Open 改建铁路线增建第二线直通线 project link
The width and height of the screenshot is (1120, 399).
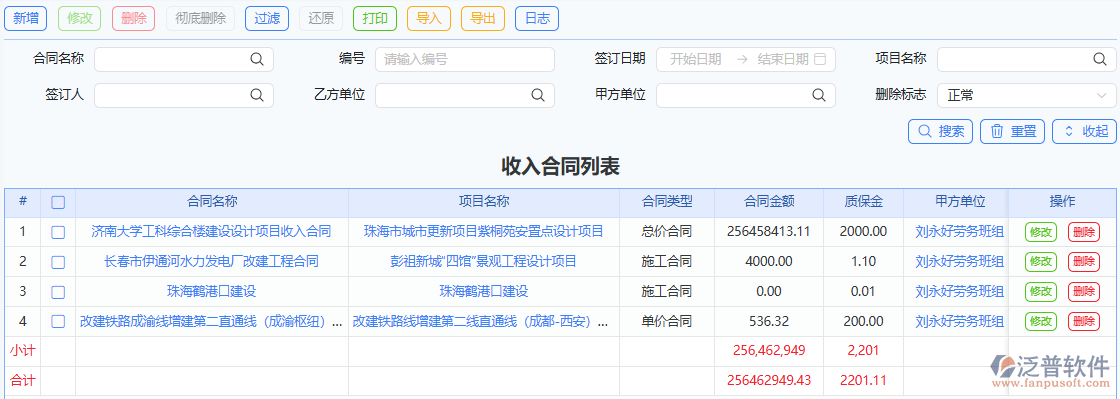[481, 321]
